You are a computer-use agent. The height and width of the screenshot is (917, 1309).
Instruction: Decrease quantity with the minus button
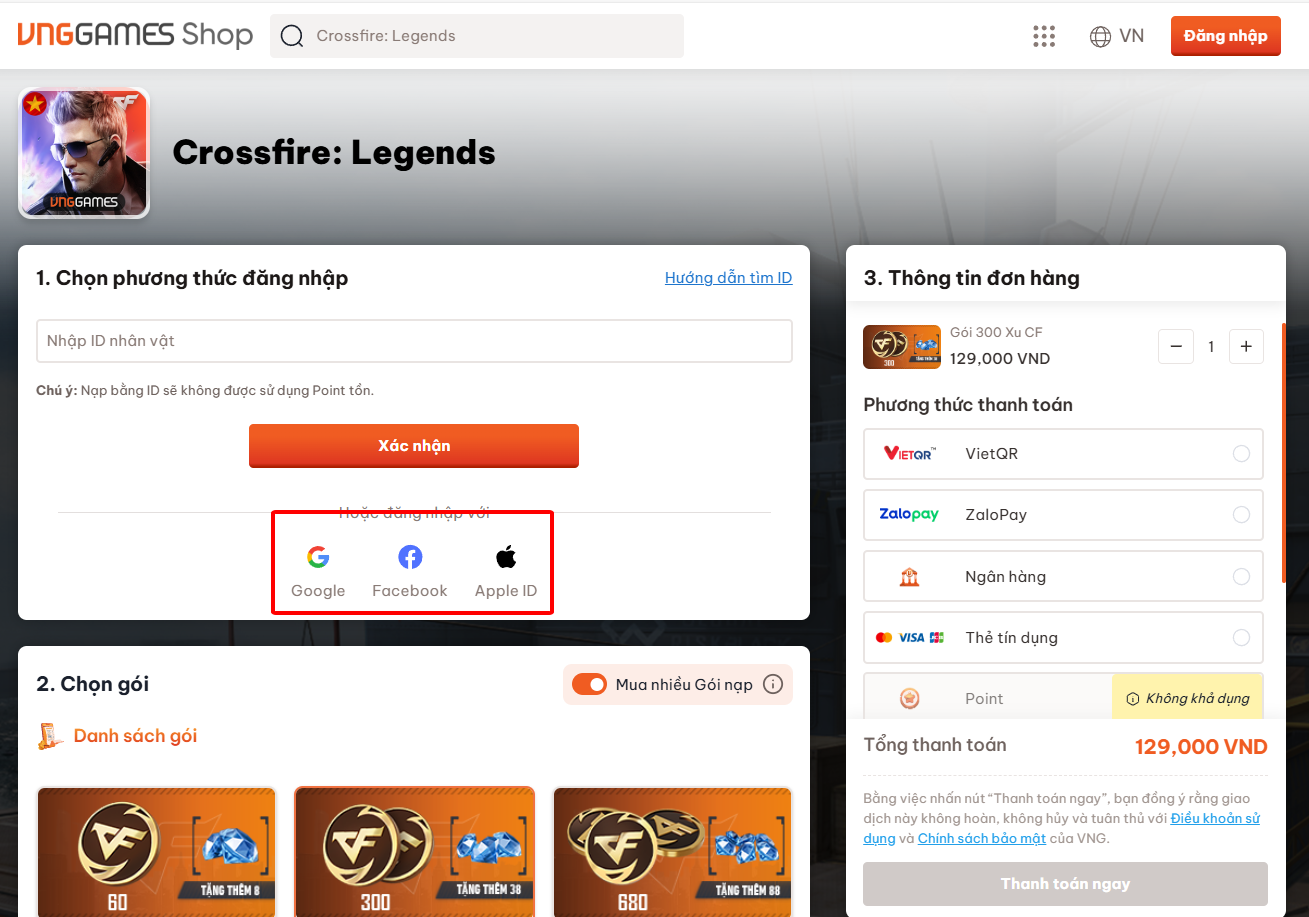pos(1176,346)
